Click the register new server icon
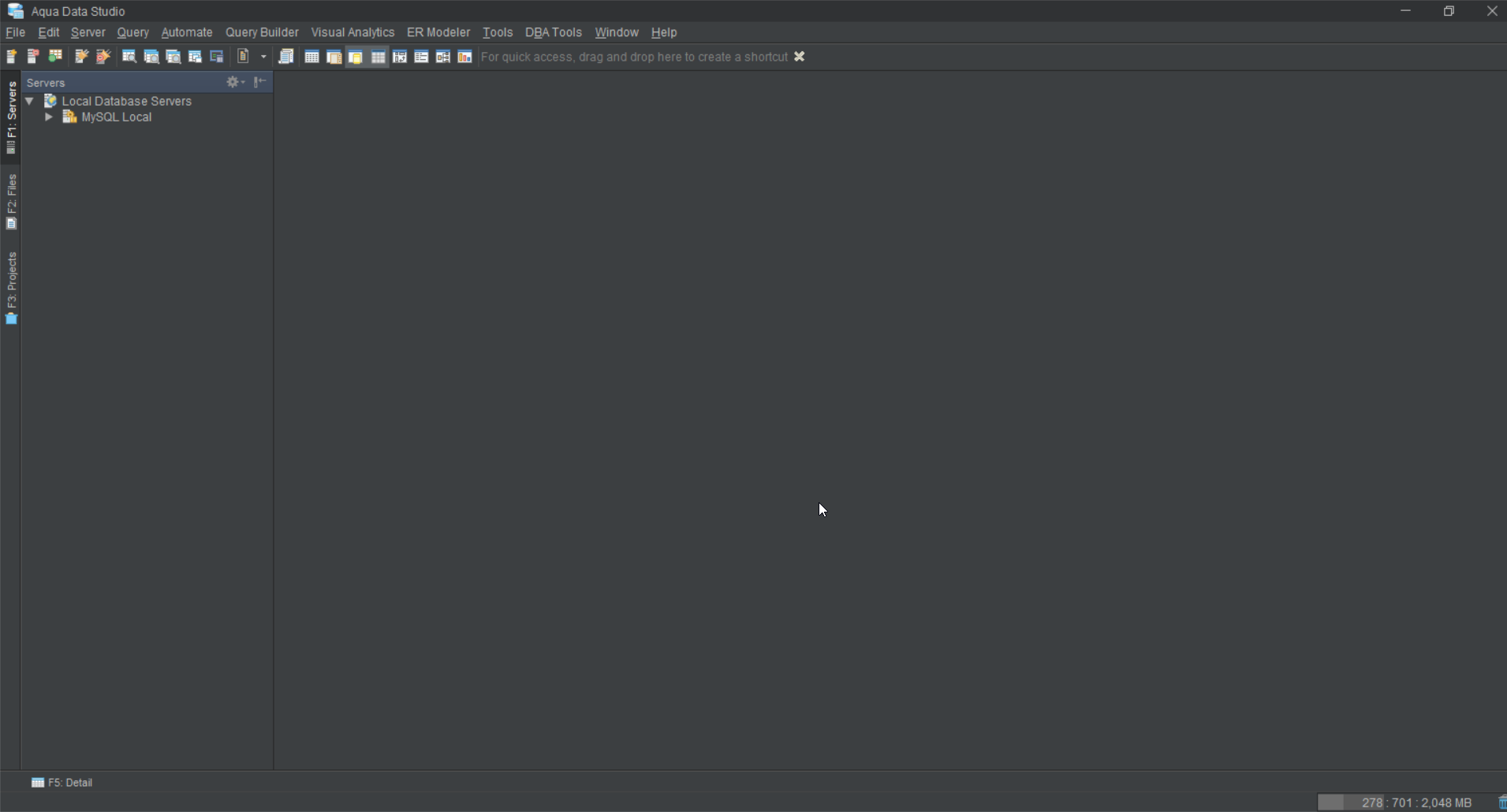Image resolution: width=1507 pixels, height=812 pixels. (x=12, y=57)
